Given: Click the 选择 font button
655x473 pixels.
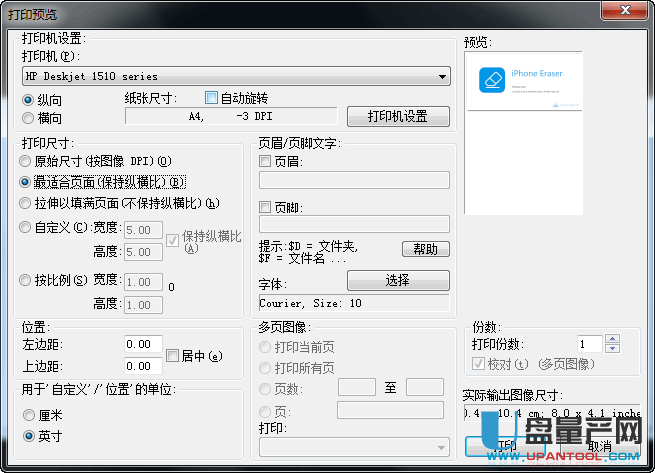Looking at the screenshot, I should click(x=397, y=280).
